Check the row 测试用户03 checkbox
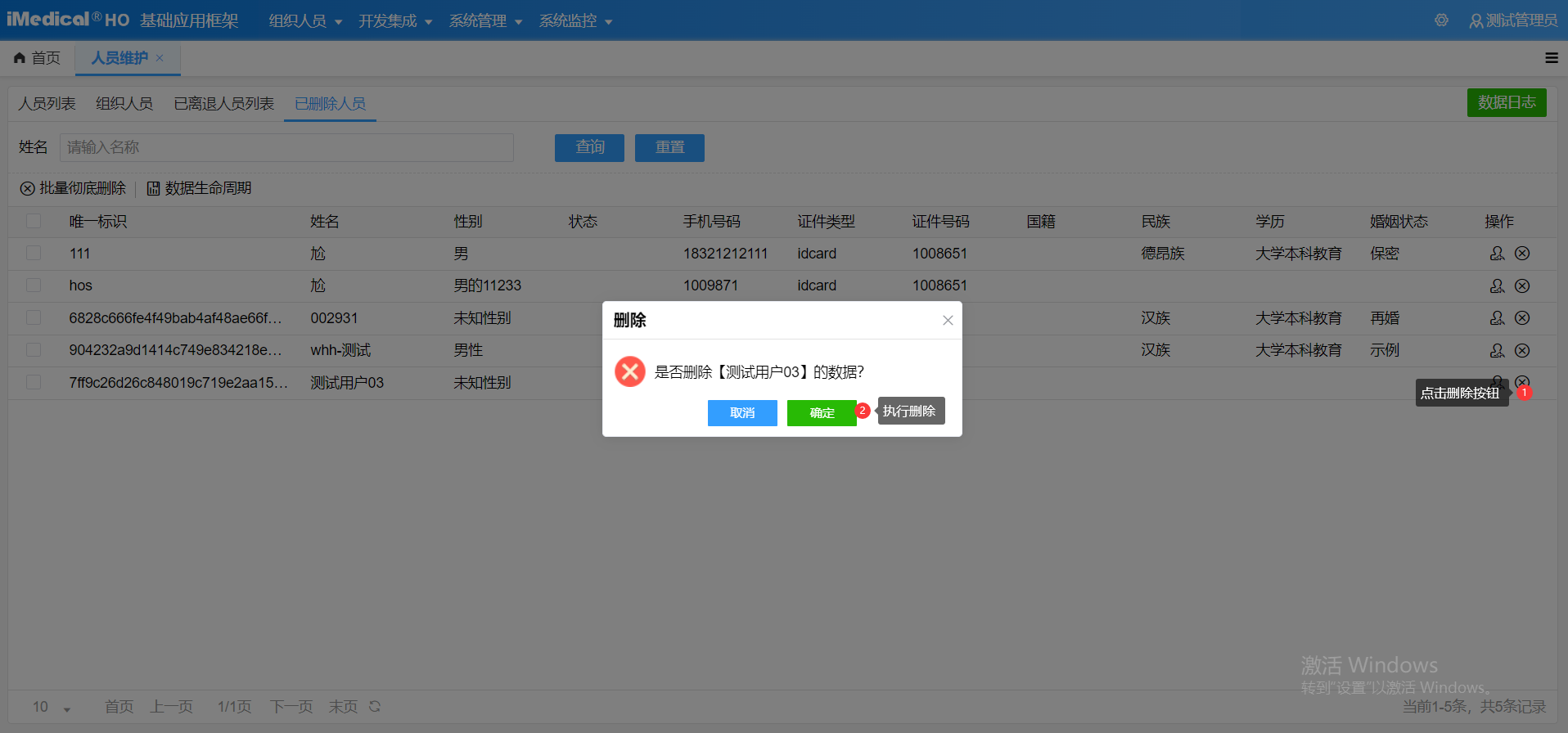 (x=34, y=383)
